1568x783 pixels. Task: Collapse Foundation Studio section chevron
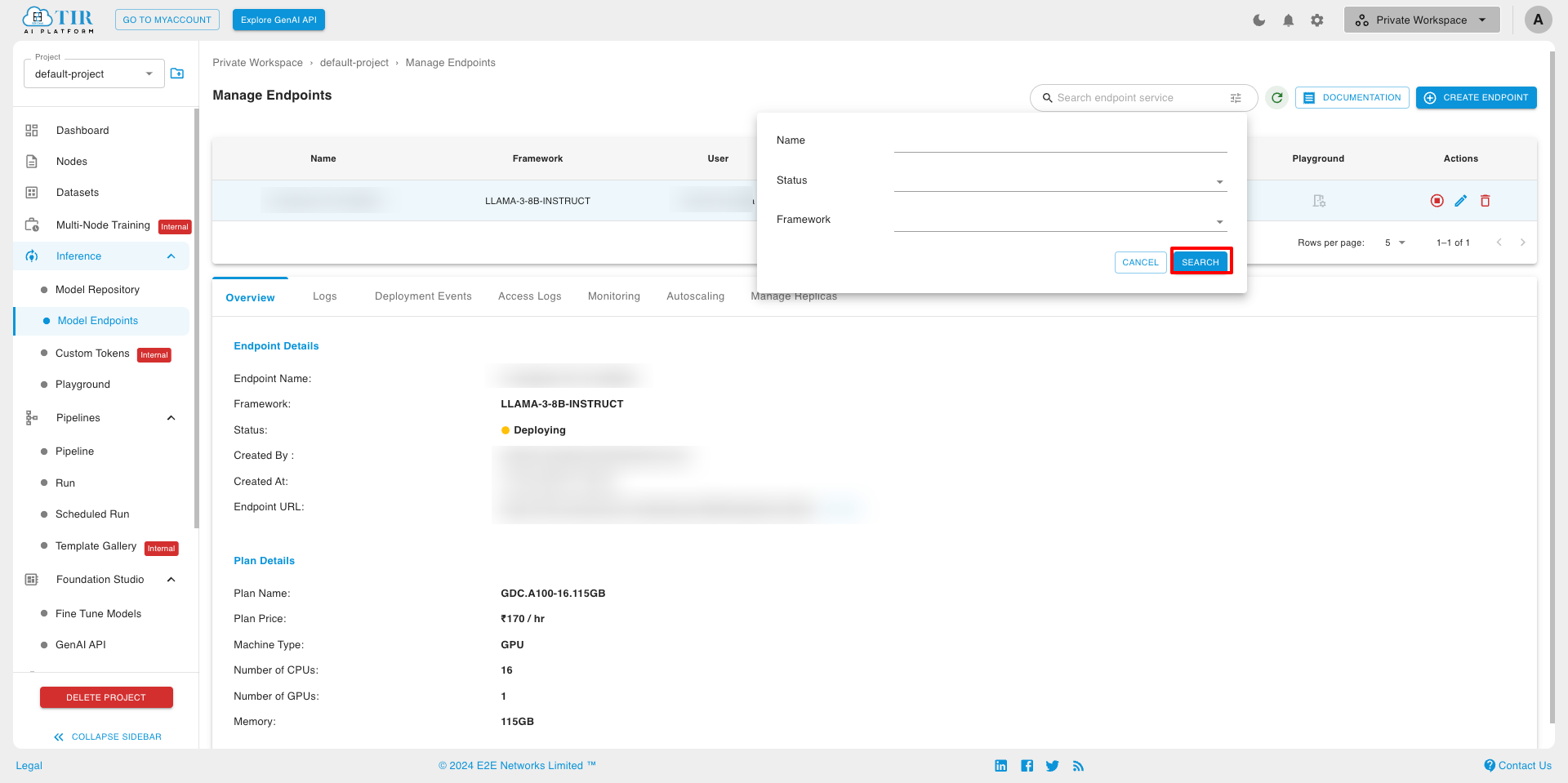tap(171, 580)
